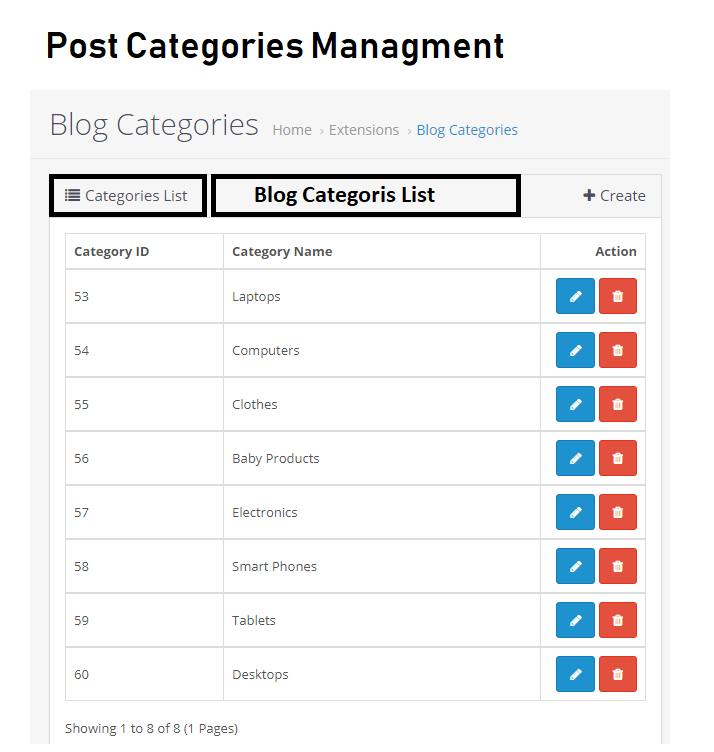714x752 pixels.
Task: Open the Extensions breadcrumb link
Action: click(364, 130)
